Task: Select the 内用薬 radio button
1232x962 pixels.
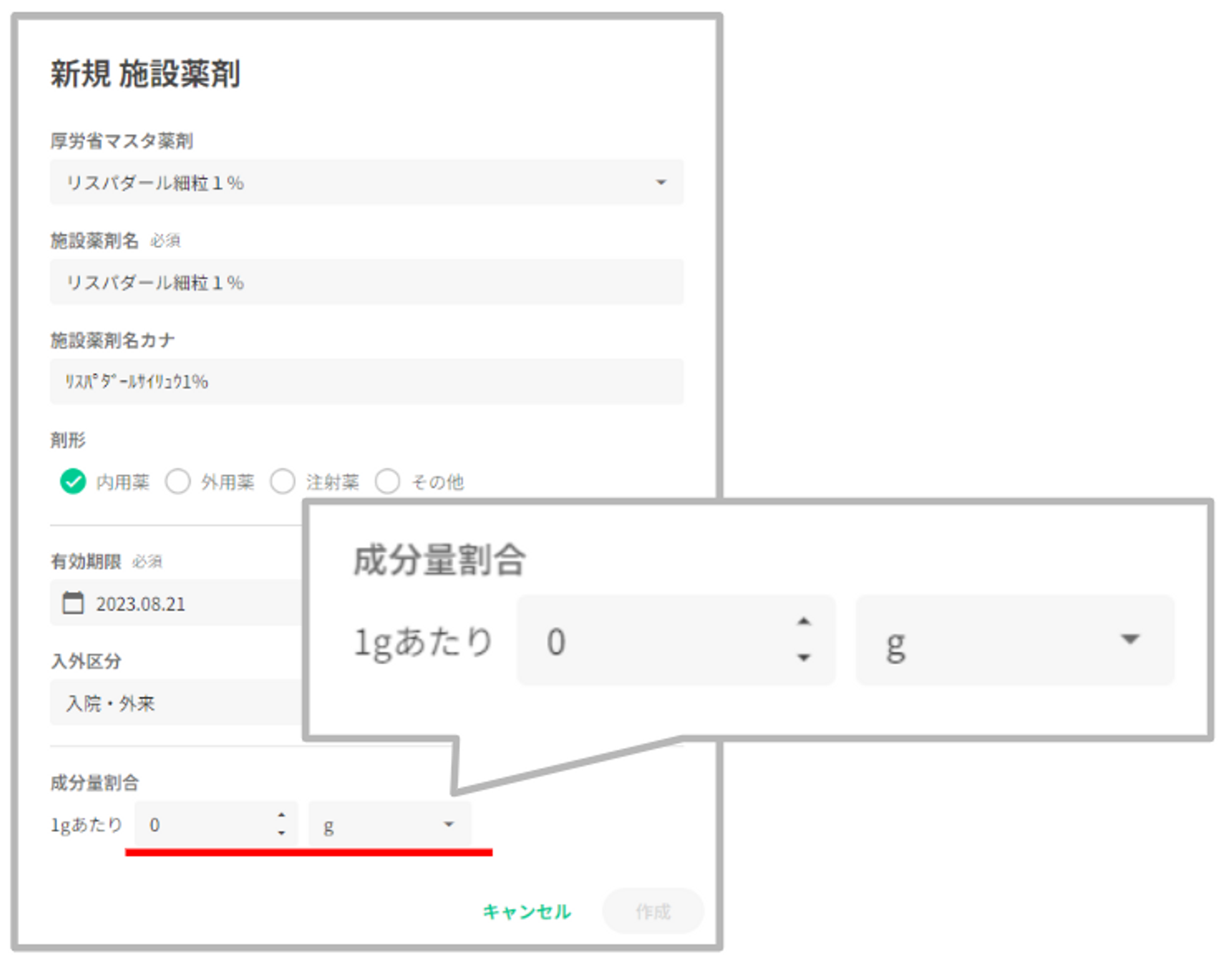Action: [73, 481]
